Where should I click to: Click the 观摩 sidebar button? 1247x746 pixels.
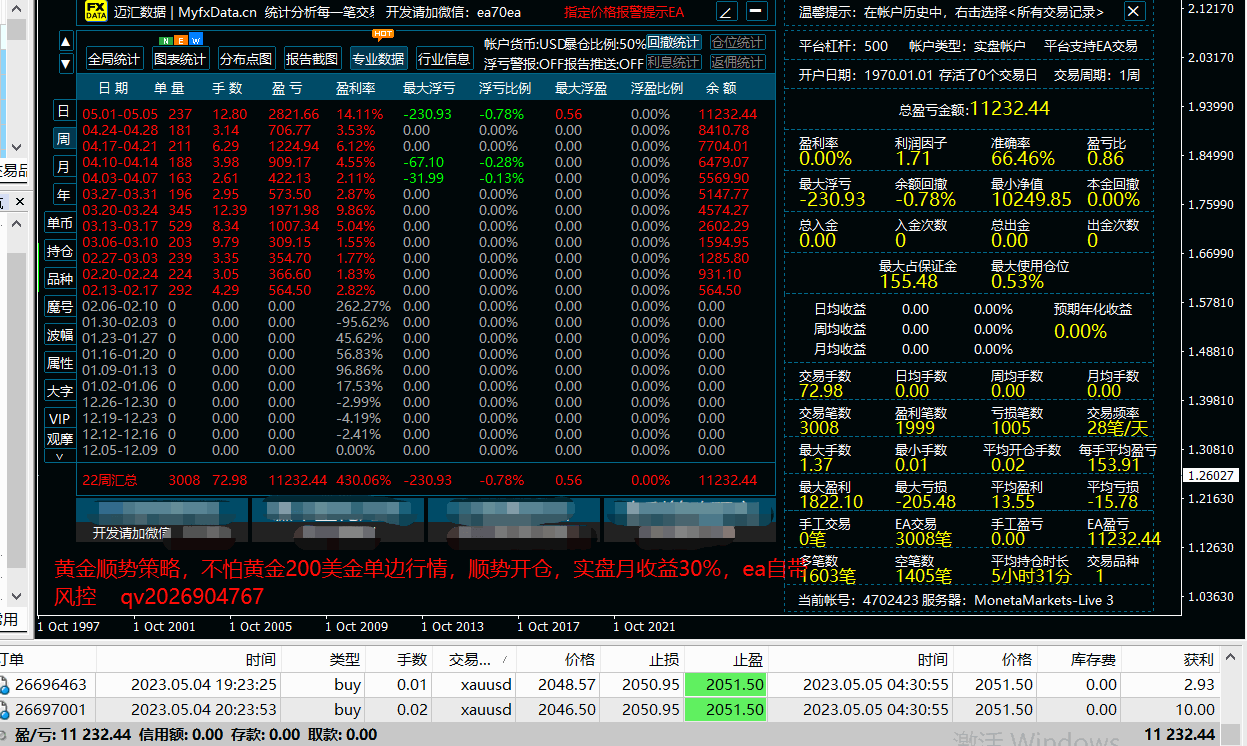click(60, 438)
